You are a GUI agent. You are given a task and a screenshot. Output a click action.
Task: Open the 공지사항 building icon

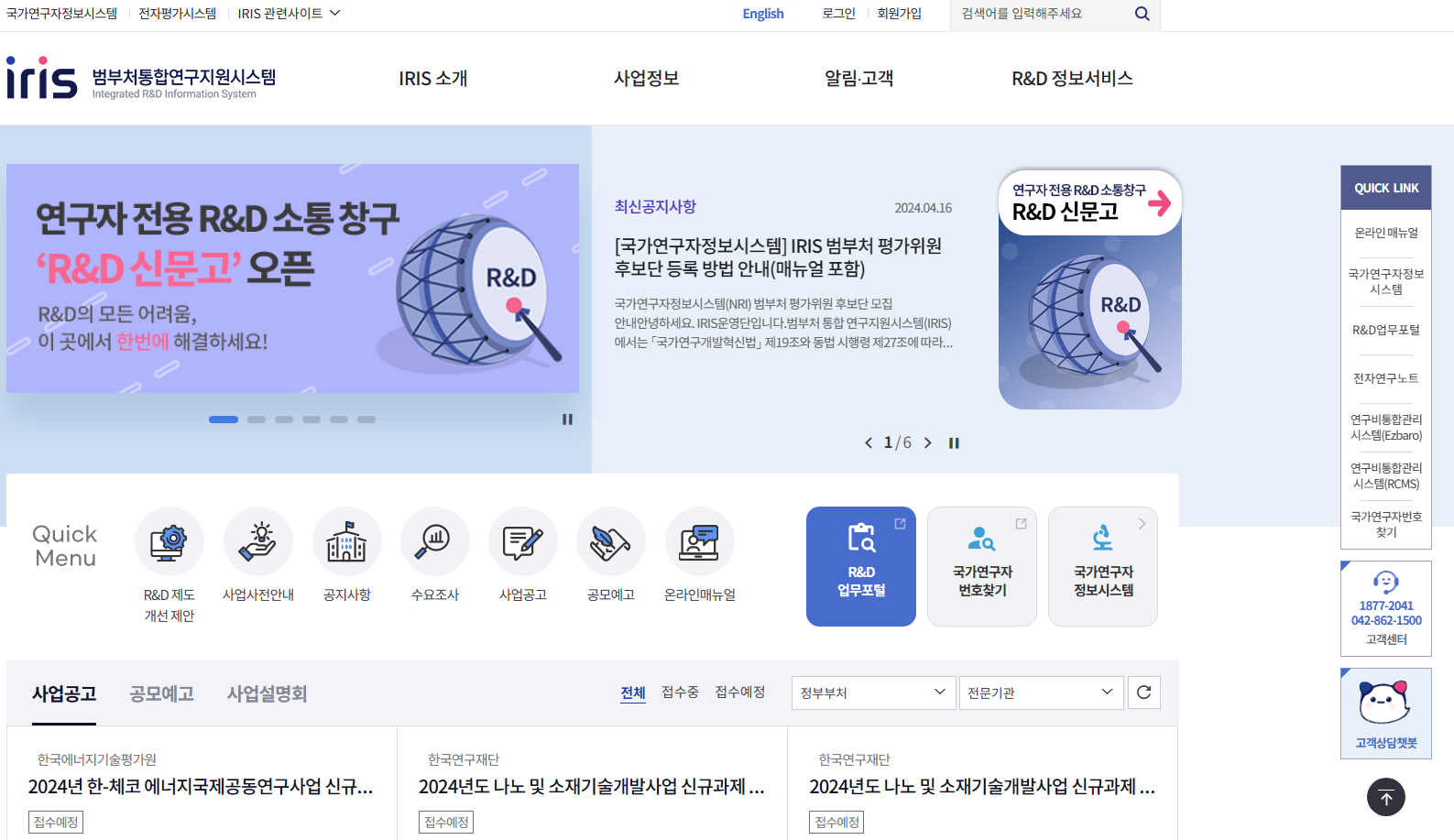point(346,541)
